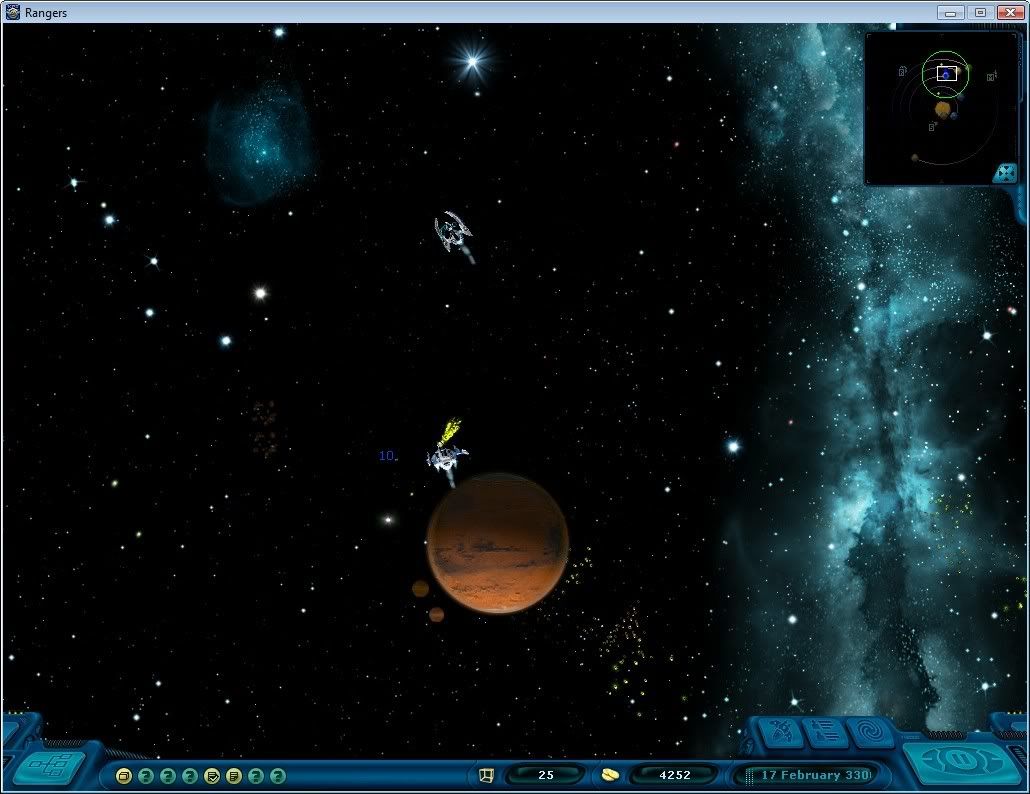The image size is (1030, 794).
Task: Open the text document log icon
Action: 234,776
